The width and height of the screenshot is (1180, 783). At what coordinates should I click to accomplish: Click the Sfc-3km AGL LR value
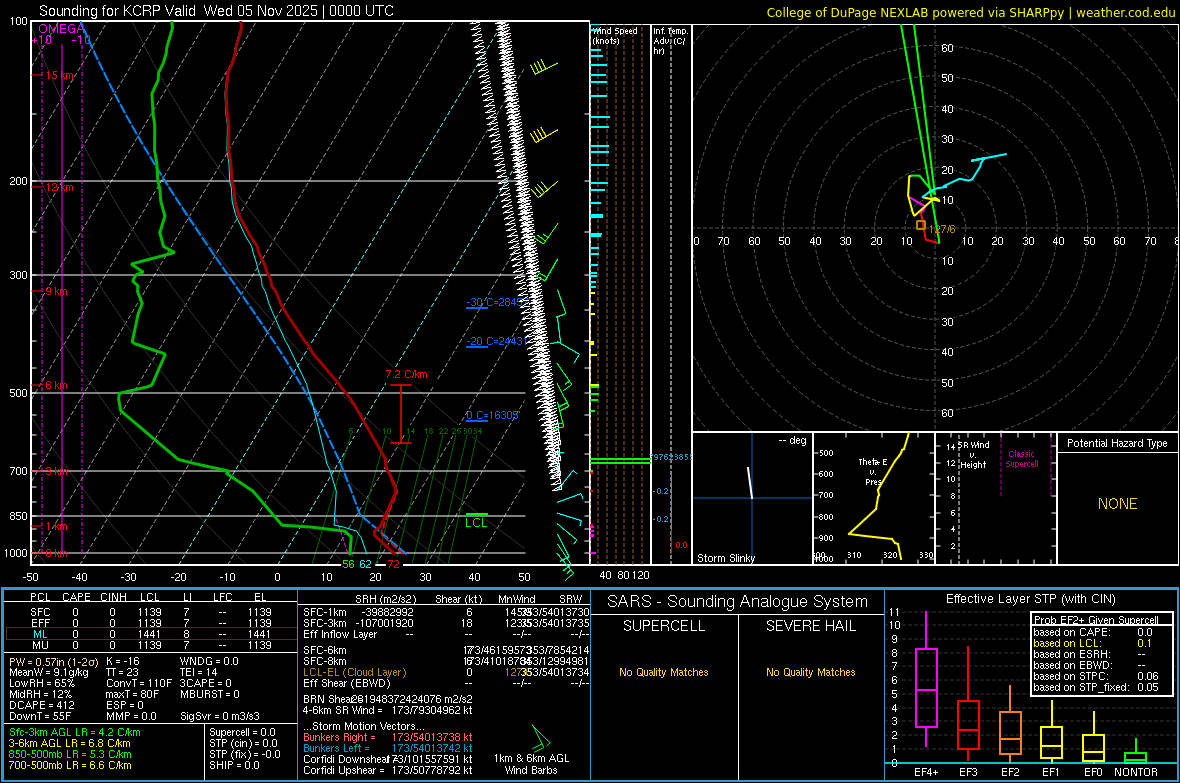point(75,732)
